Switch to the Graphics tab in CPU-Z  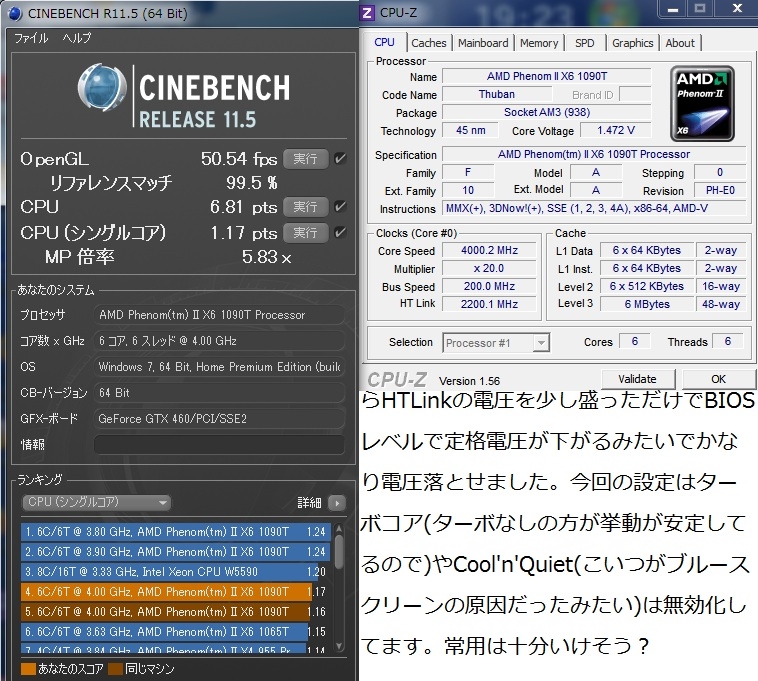[x=632, y=43]
